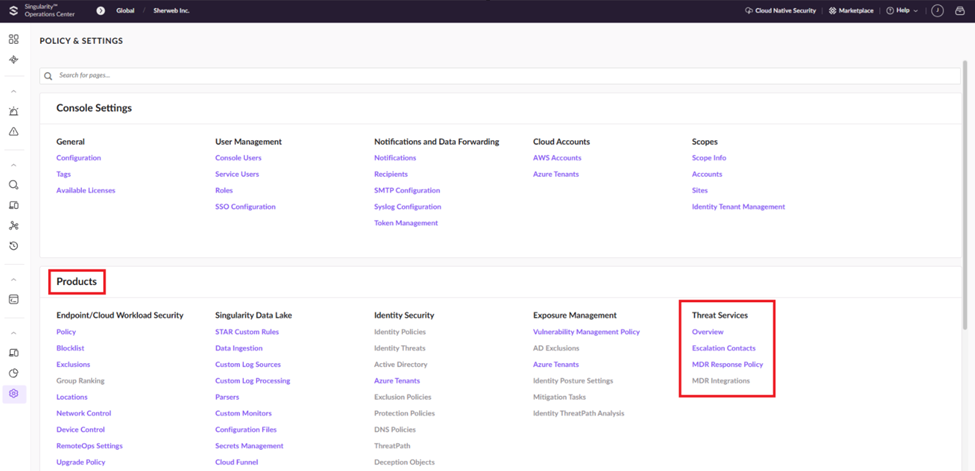Image resolution: width=975 pixels, height=471 pixels.
Task: Open the Tags link
Action: (x=63, y=174)
